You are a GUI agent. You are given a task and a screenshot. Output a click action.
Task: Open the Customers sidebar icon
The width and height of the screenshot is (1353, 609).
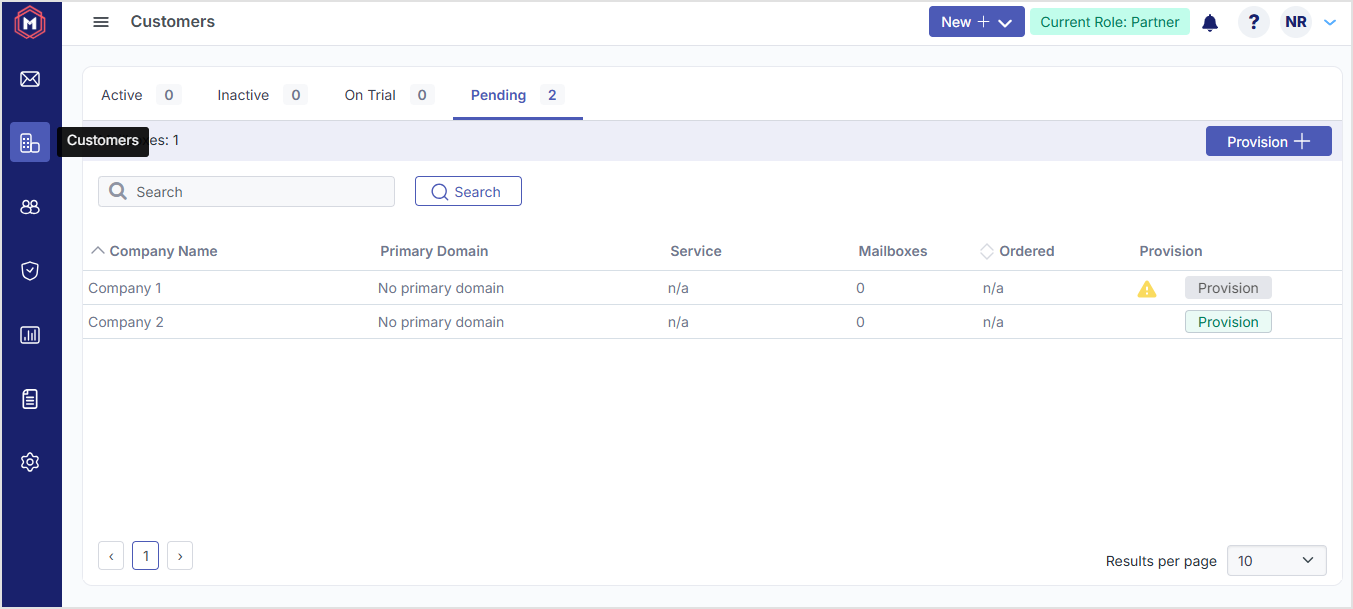[30, 143]
